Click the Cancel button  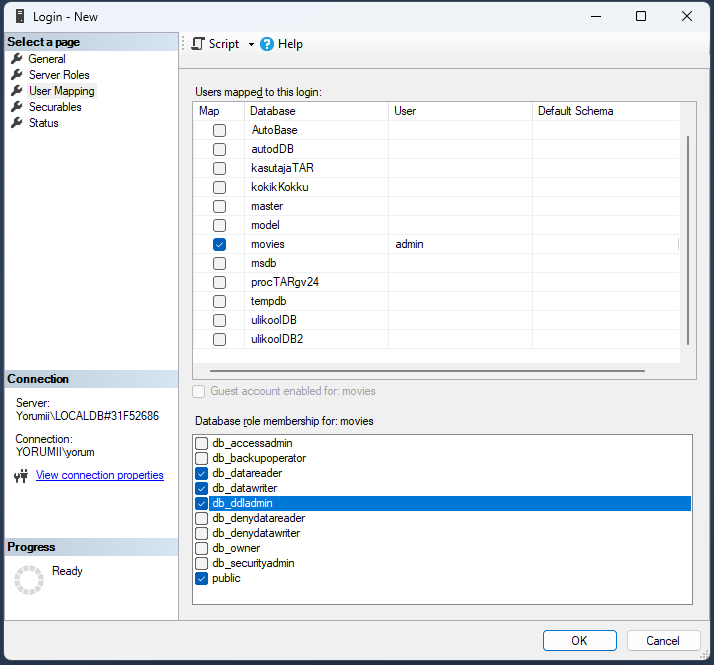tap(663, 640)
